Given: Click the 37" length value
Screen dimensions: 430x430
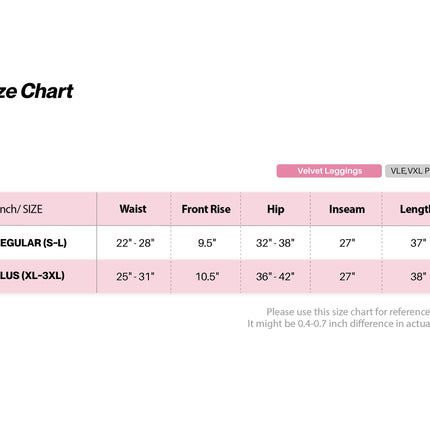Looking at the screenshot, I should pyautogui.click(x=418, y=243).
